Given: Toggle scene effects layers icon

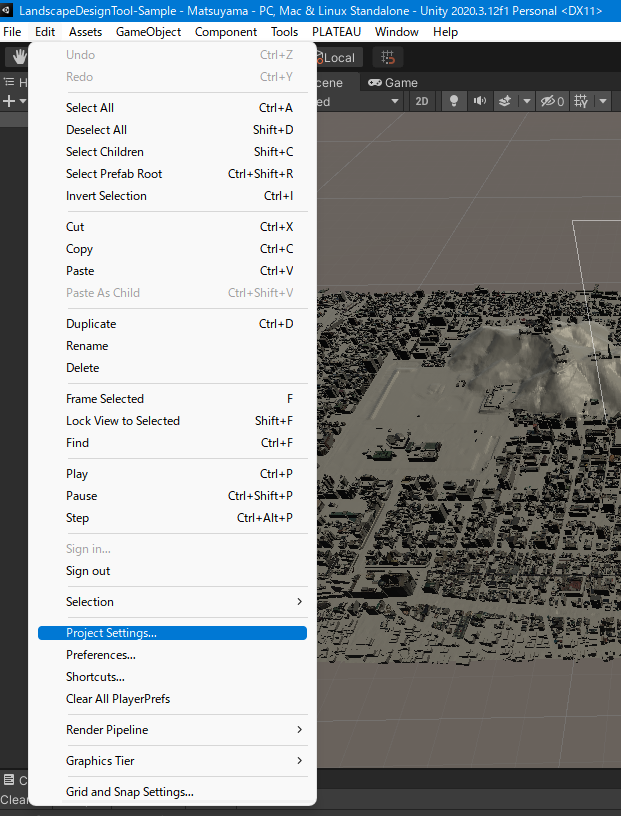Looking at the screenshot, I should tap(505, 101).
